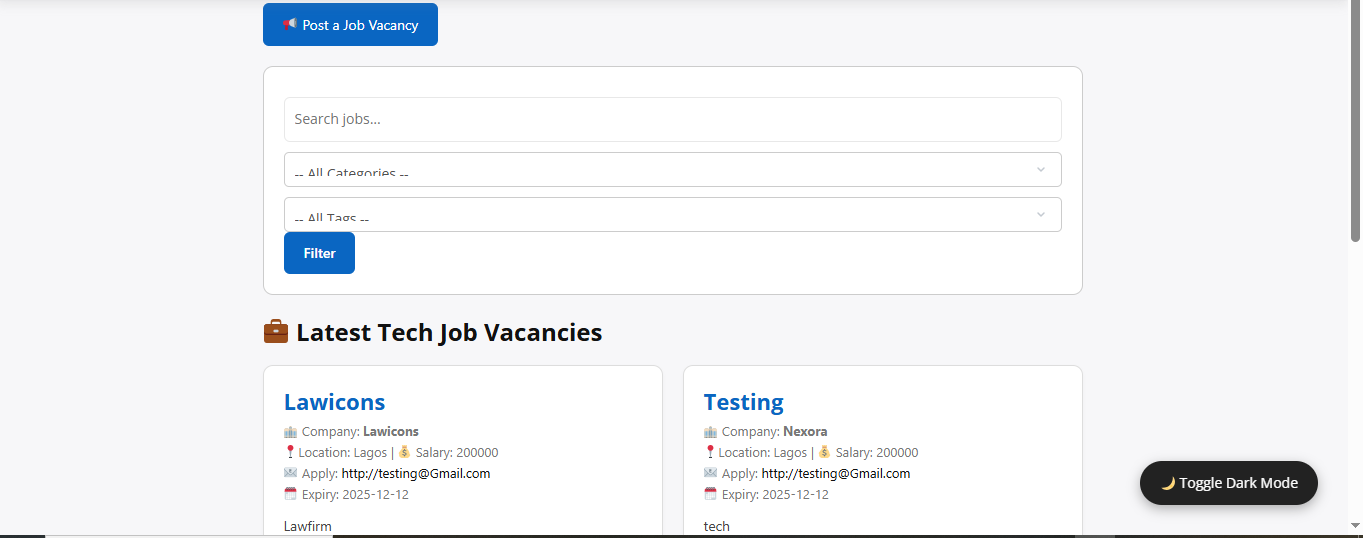This screenshot has width=1363, height=538.
Task: Click the chevron arrow of Categories select
Action: (x=1040, y=170)
